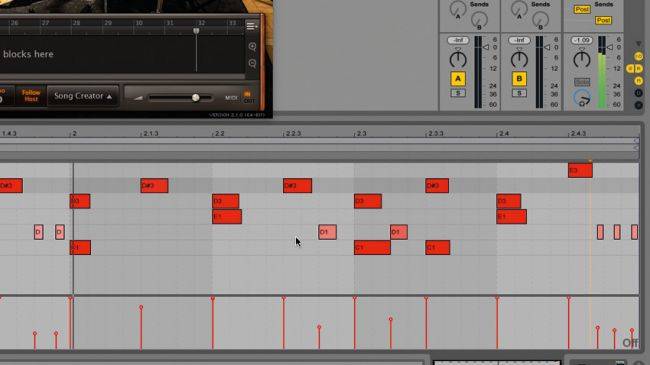Click the return A pan knob
Viewport: 650px width, 365px height.
pyautogui.click(x=458, y=60)
